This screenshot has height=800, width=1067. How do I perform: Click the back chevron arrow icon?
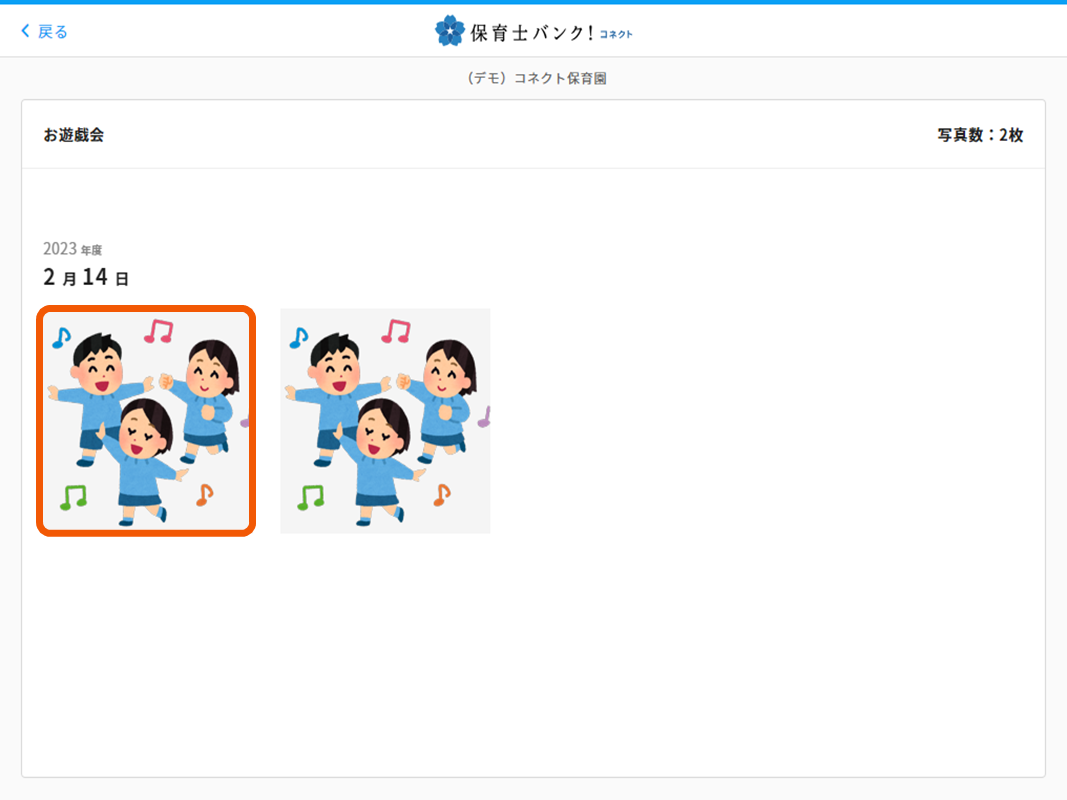tap(25, 31)
